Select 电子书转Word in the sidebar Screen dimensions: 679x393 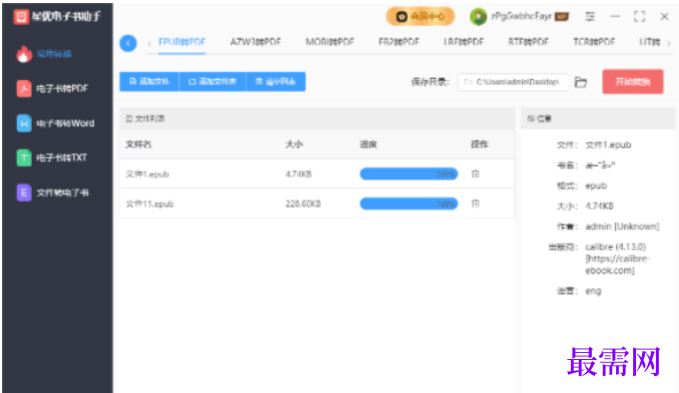click(x=55, y=123)
